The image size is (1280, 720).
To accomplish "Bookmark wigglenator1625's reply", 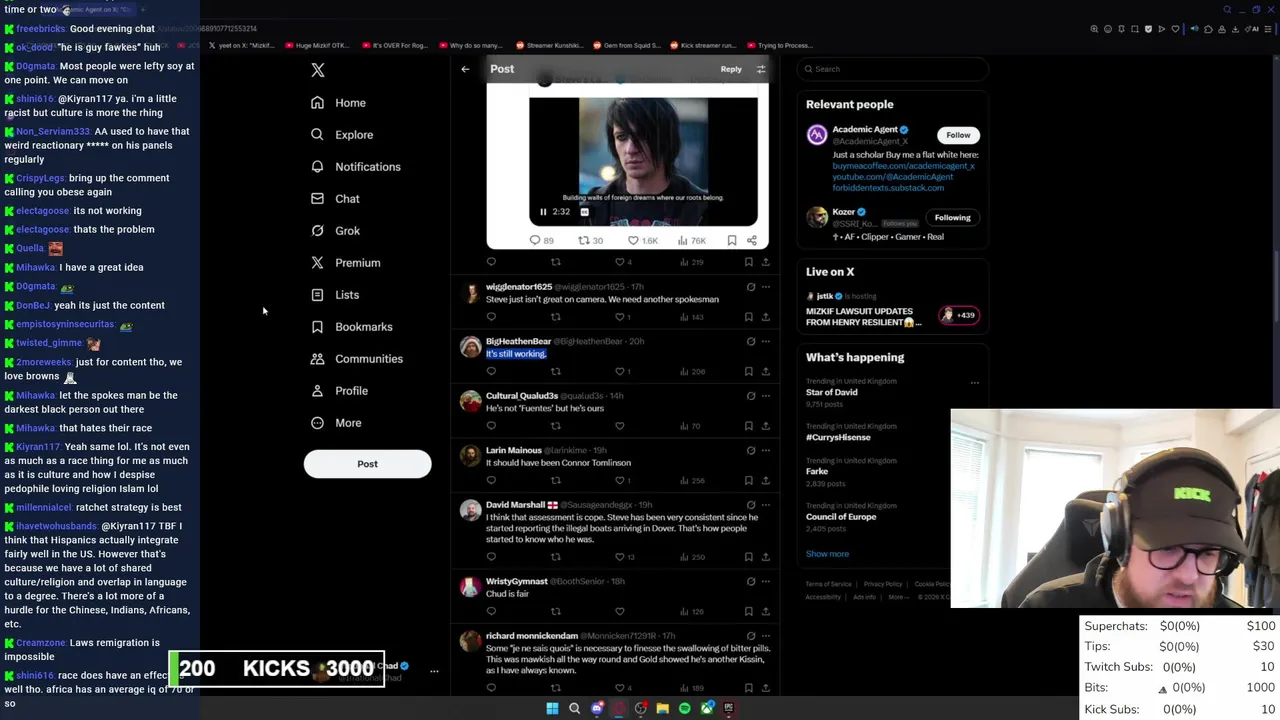I will (748, 317).
